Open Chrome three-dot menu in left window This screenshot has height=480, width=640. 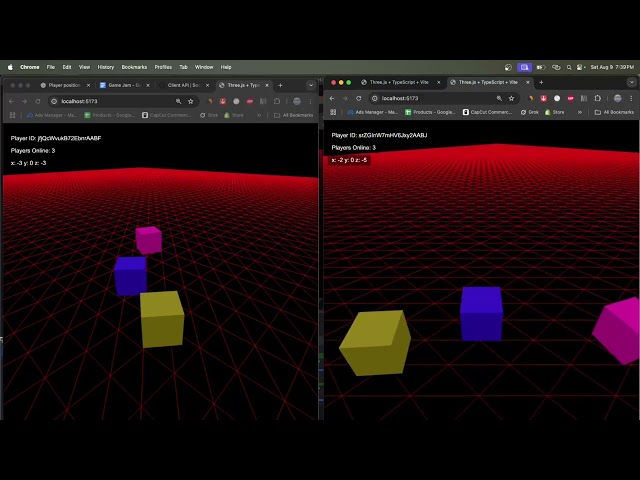pyautogui.click(x=311, y=101)
